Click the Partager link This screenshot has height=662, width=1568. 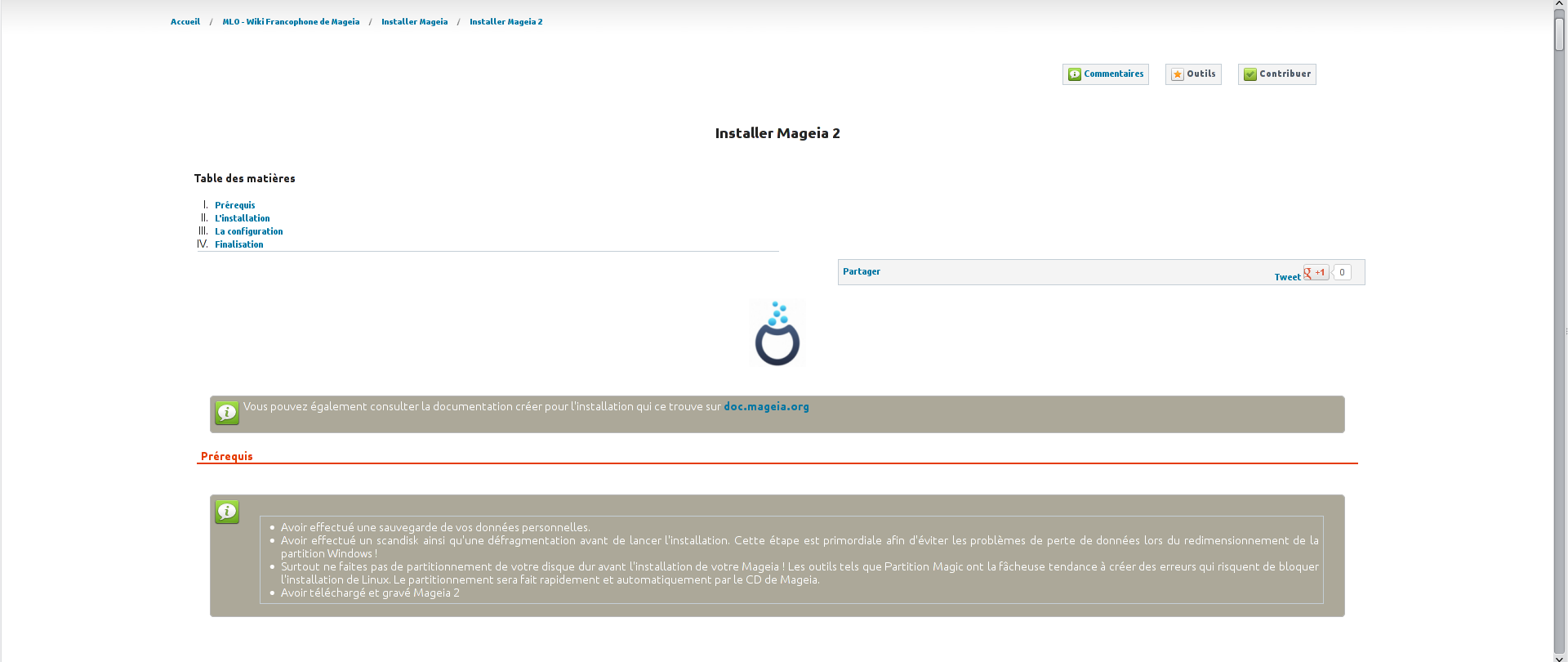(x=862, y=271)
